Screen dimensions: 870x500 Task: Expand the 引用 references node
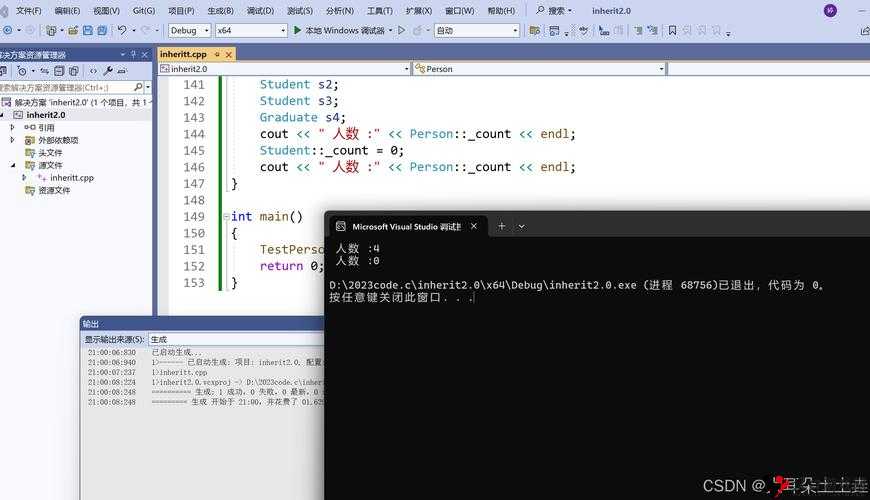click(12, 127)
